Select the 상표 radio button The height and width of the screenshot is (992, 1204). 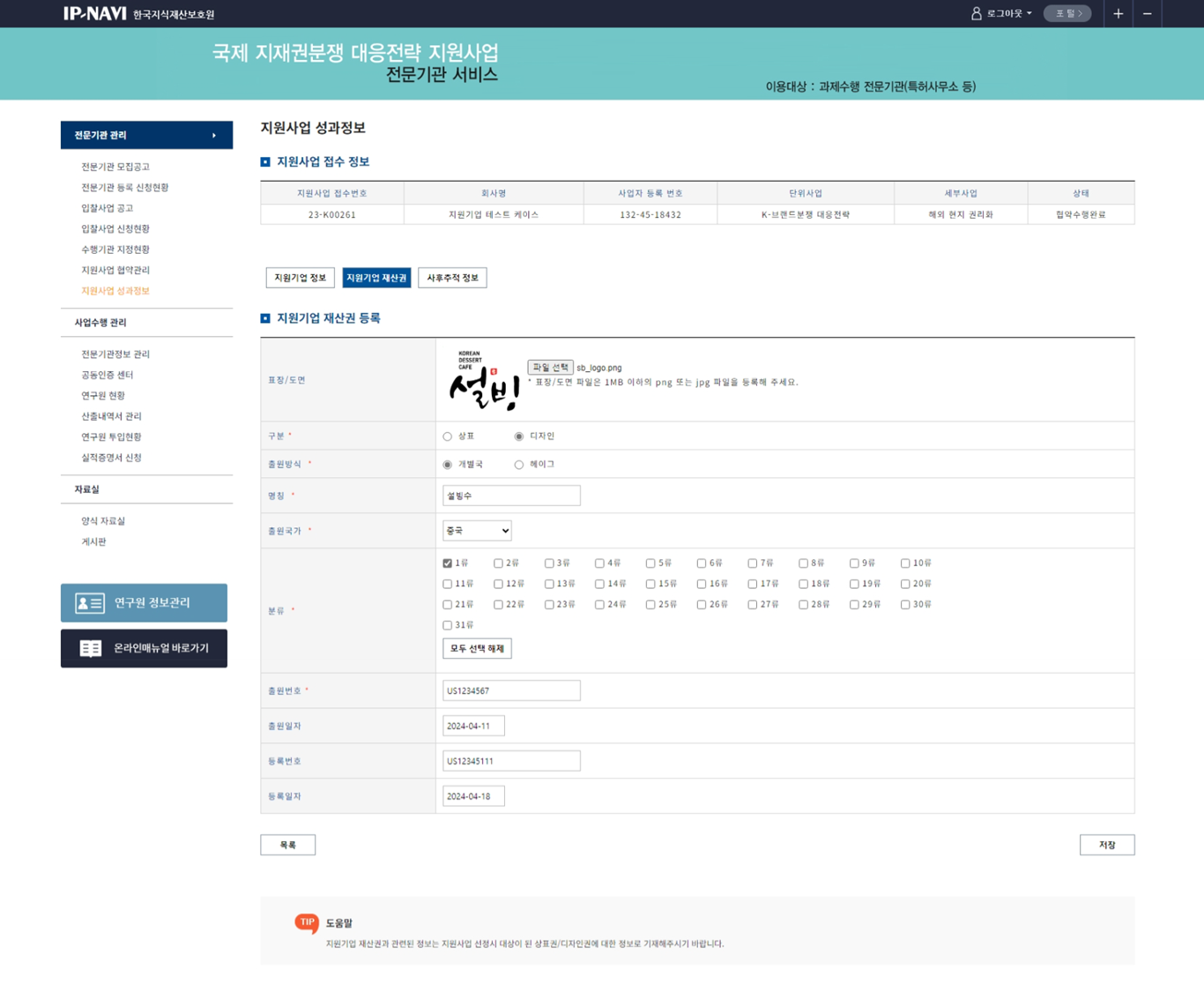(448, 436)
